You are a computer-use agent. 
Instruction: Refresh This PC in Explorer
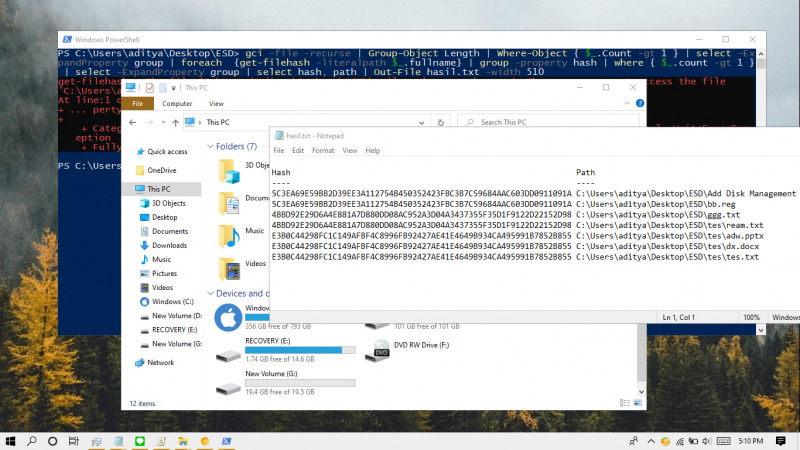(441, 122)
